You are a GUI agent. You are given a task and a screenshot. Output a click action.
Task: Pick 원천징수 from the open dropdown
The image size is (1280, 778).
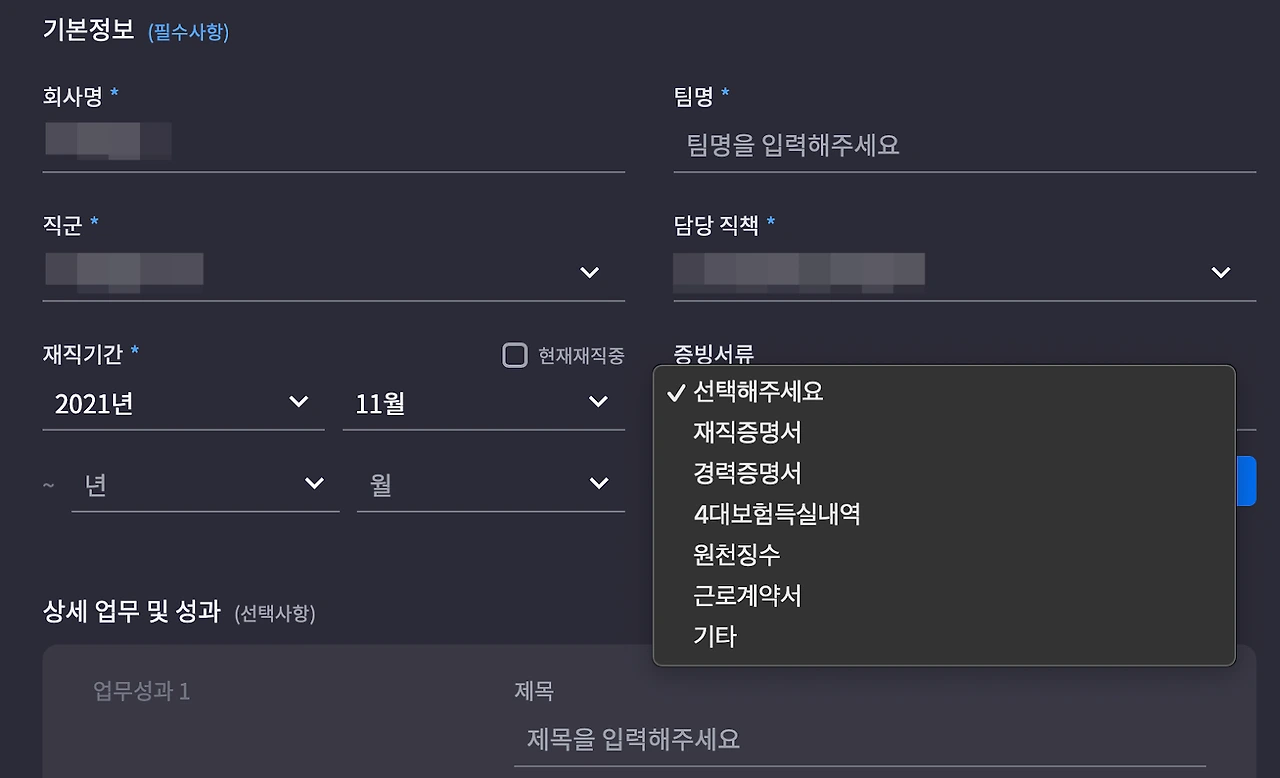(736, 554)
